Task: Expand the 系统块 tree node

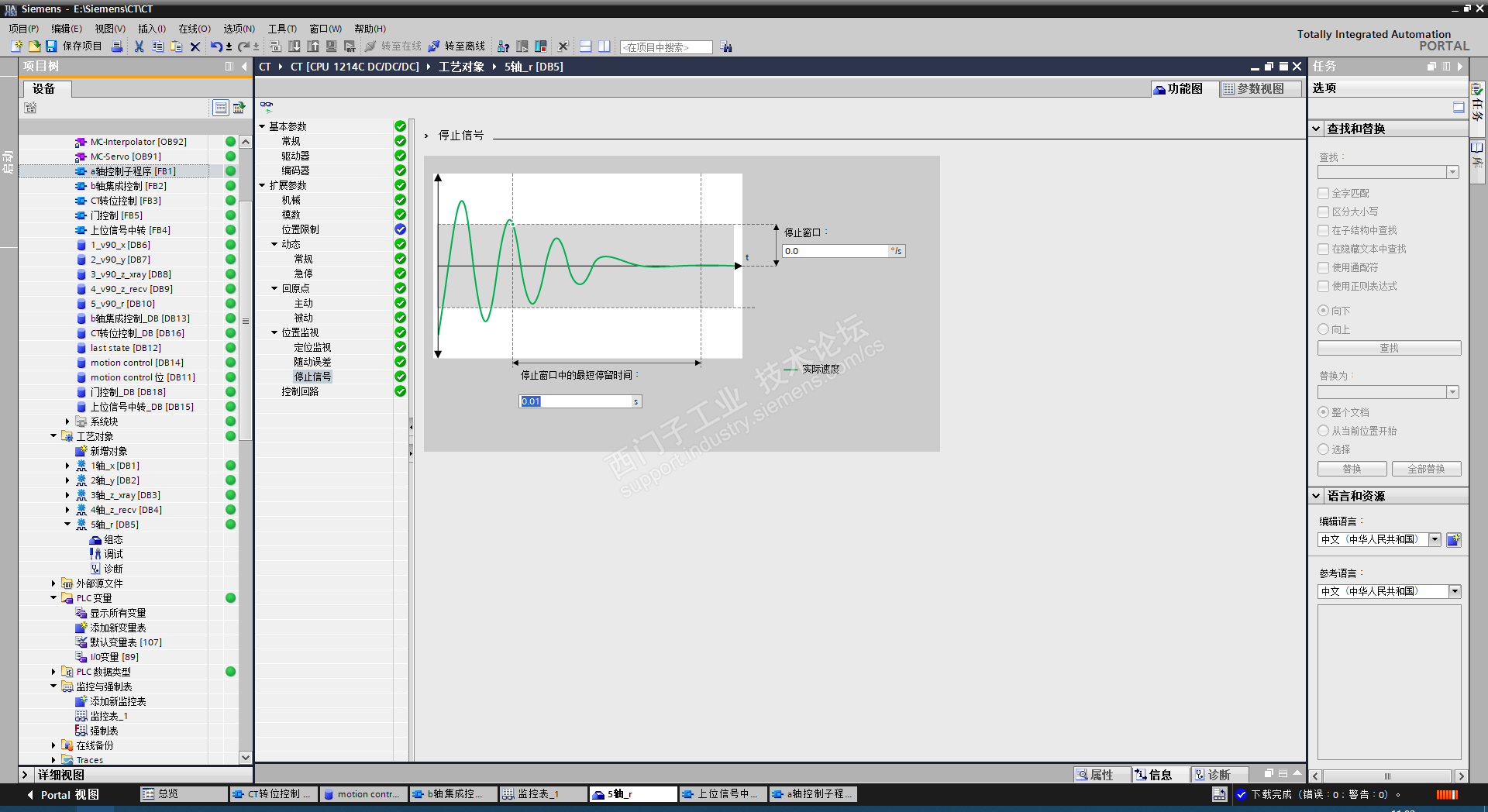Action: [x=67, y=421]
